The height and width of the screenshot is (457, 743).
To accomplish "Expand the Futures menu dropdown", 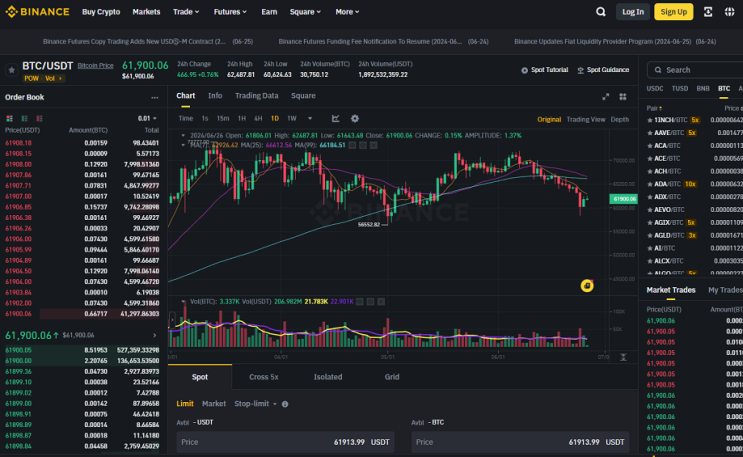I will [230, 12].
